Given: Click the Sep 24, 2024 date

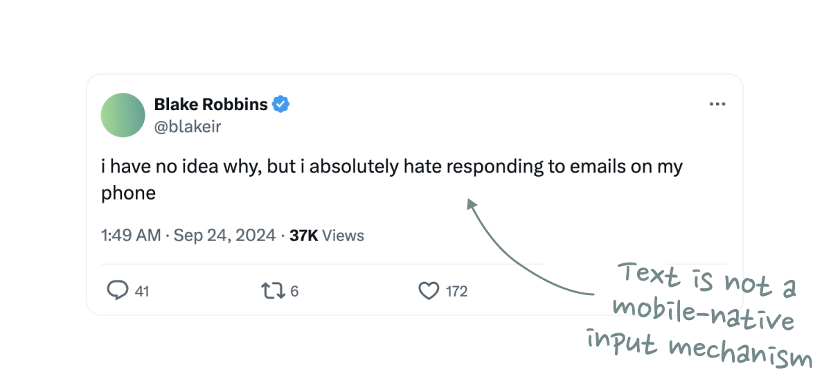Looking at the screenshot, I should coord(224,235).
